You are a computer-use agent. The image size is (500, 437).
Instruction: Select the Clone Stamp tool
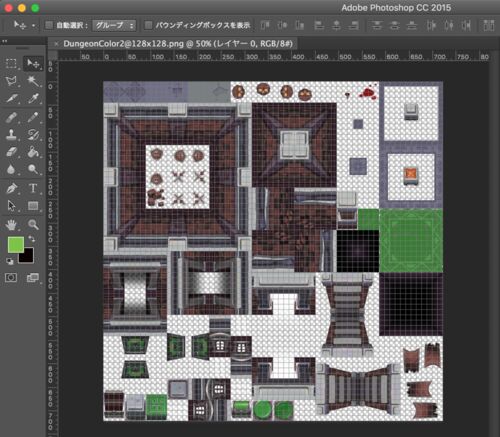pos(11,135)
